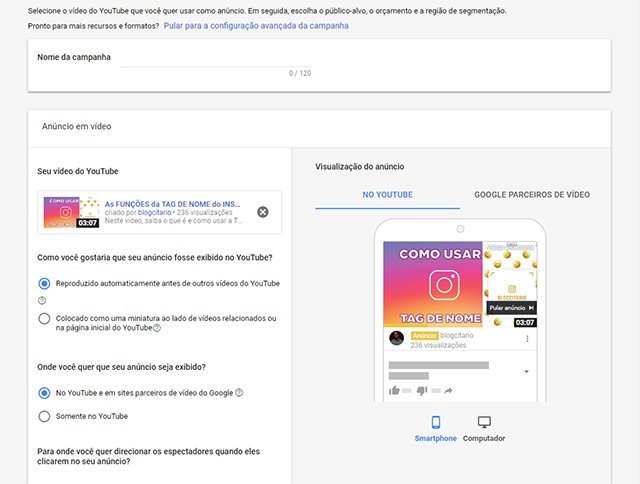Click 'Anúncio em vídeo' section heading
Image resolution: width=640 pixels, height=484 pixels.
point(76,127)
